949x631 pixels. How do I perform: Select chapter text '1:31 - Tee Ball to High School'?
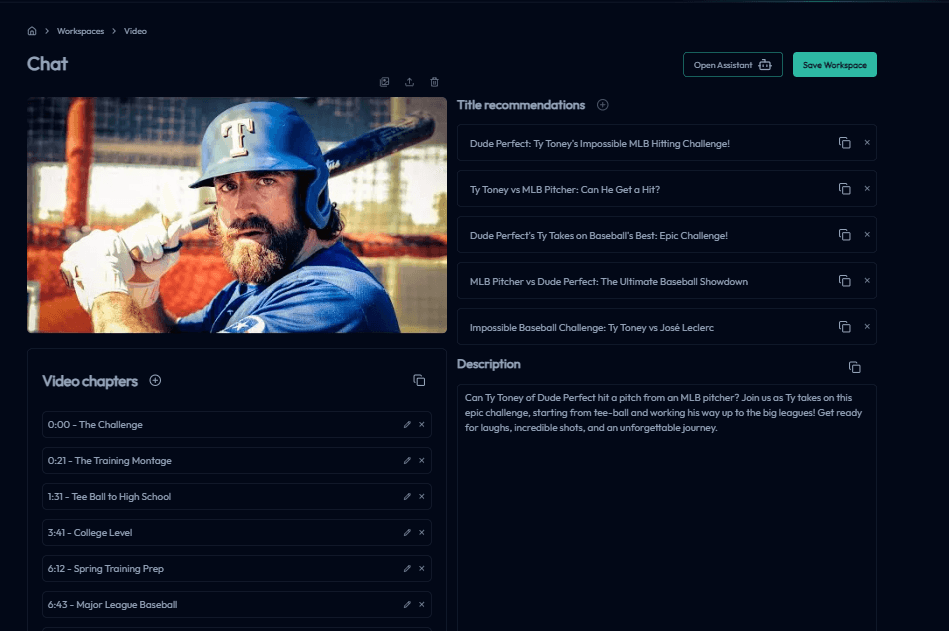[x=110, y=497]
